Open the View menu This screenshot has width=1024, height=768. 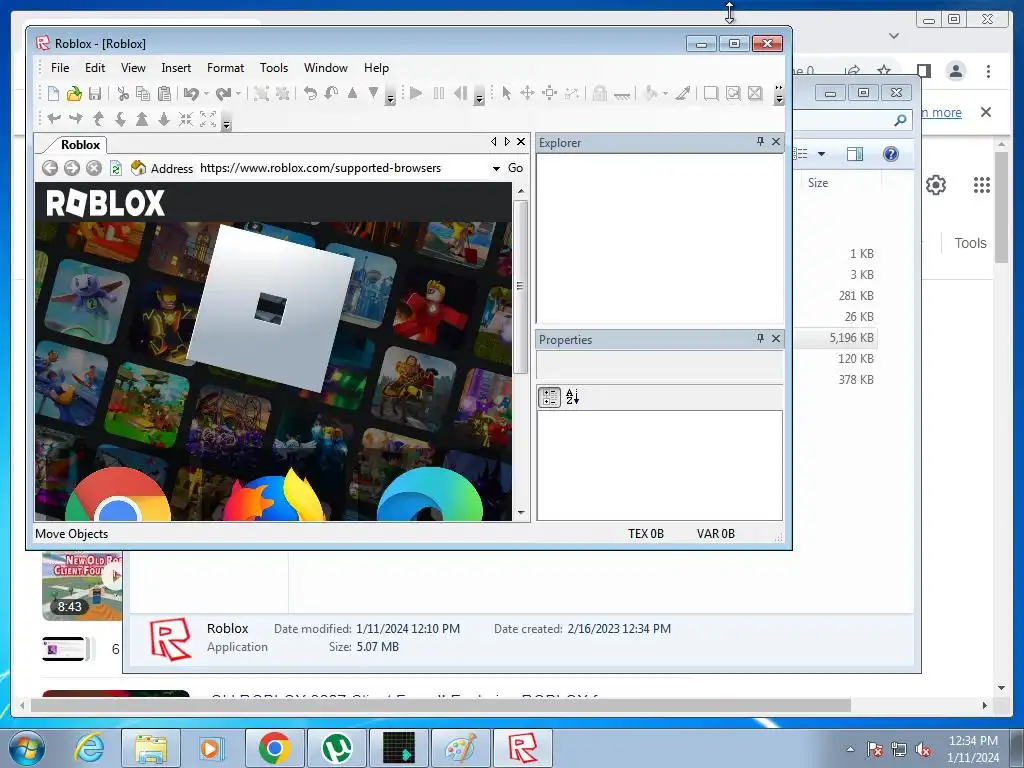pos(133,68)
